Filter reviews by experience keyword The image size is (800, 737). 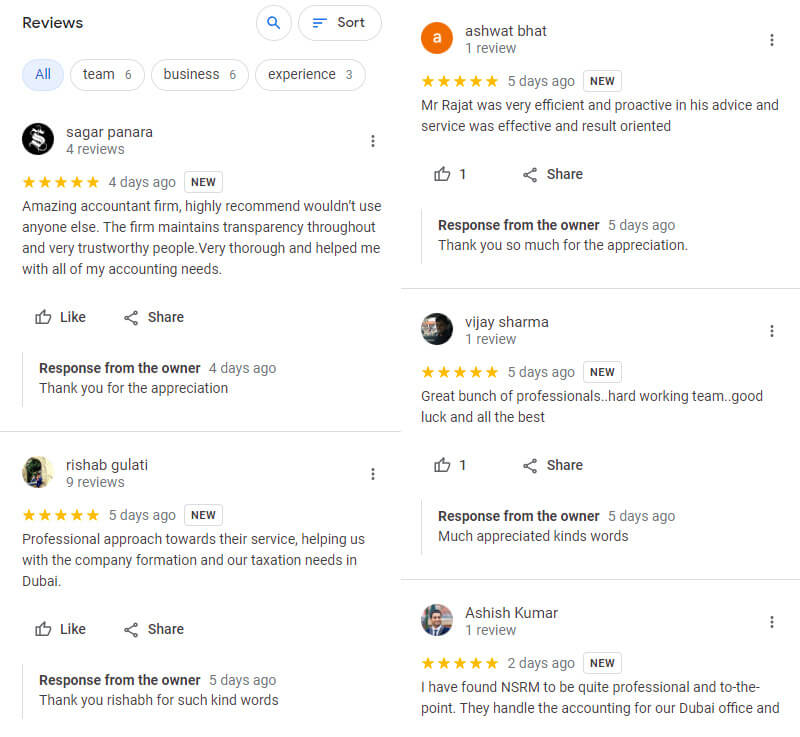pyautogui.click(x=310, y=74)
